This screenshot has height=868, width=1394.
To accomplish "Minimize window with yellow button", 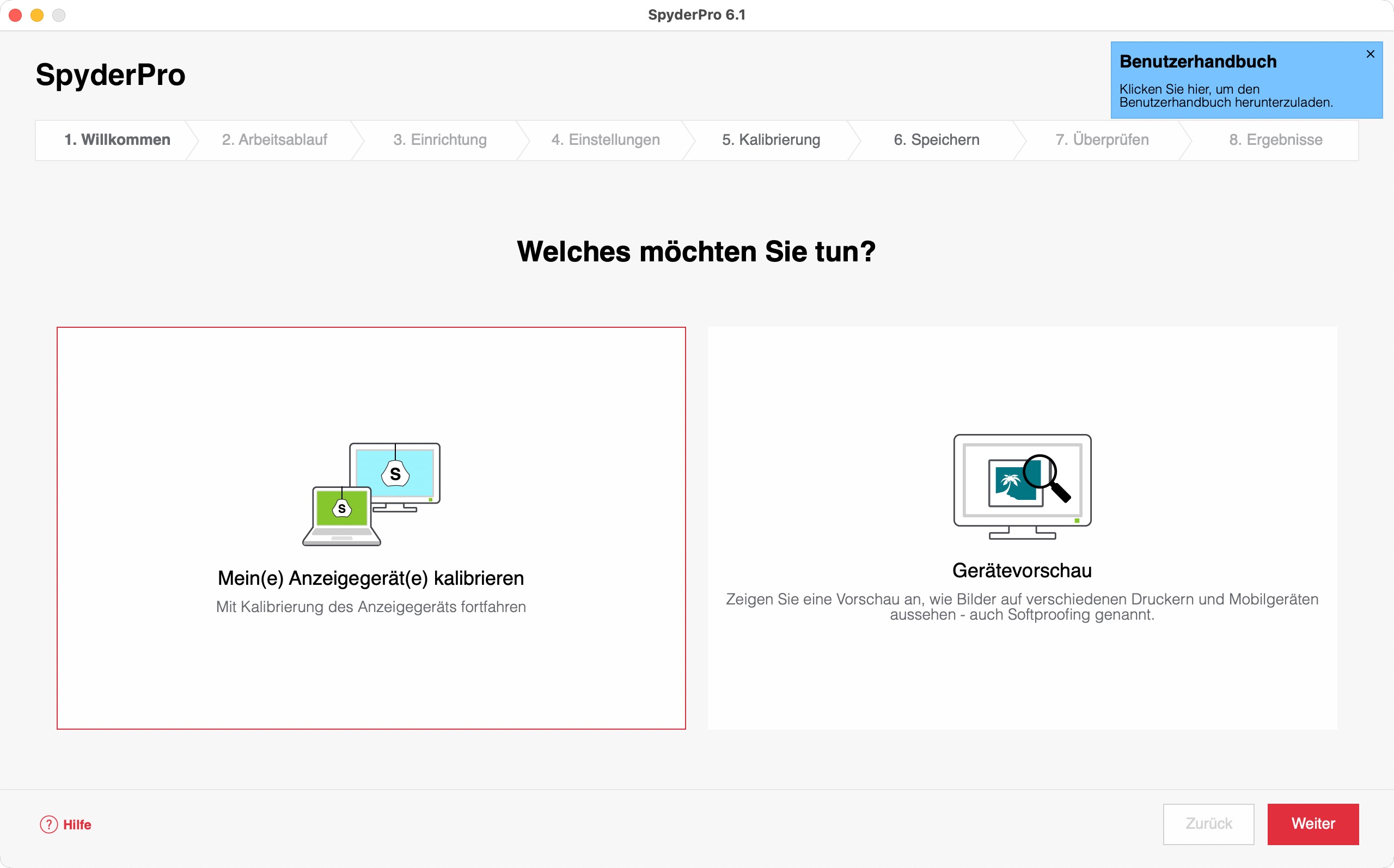I will pyautogui.click(x=38, y=15).
